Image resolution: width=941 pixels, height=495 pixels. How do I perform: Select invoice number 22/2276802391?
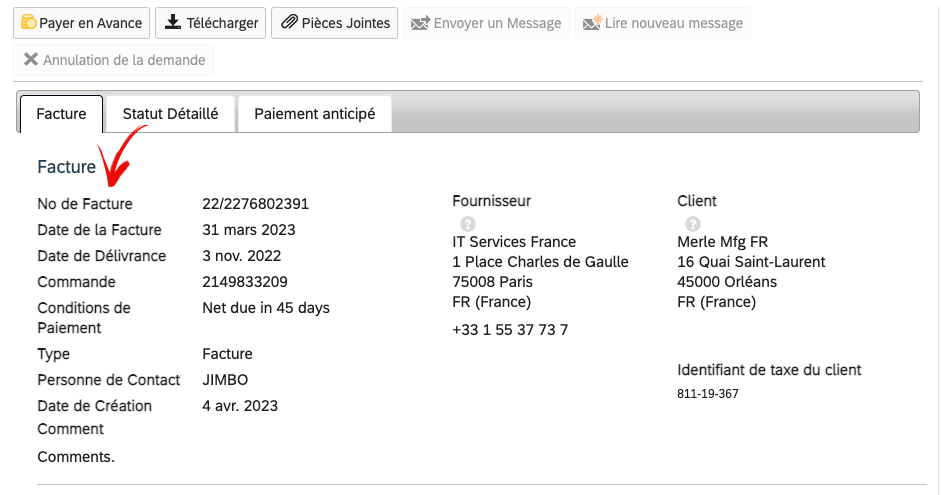pyautogui.click(x=256, y=204)
